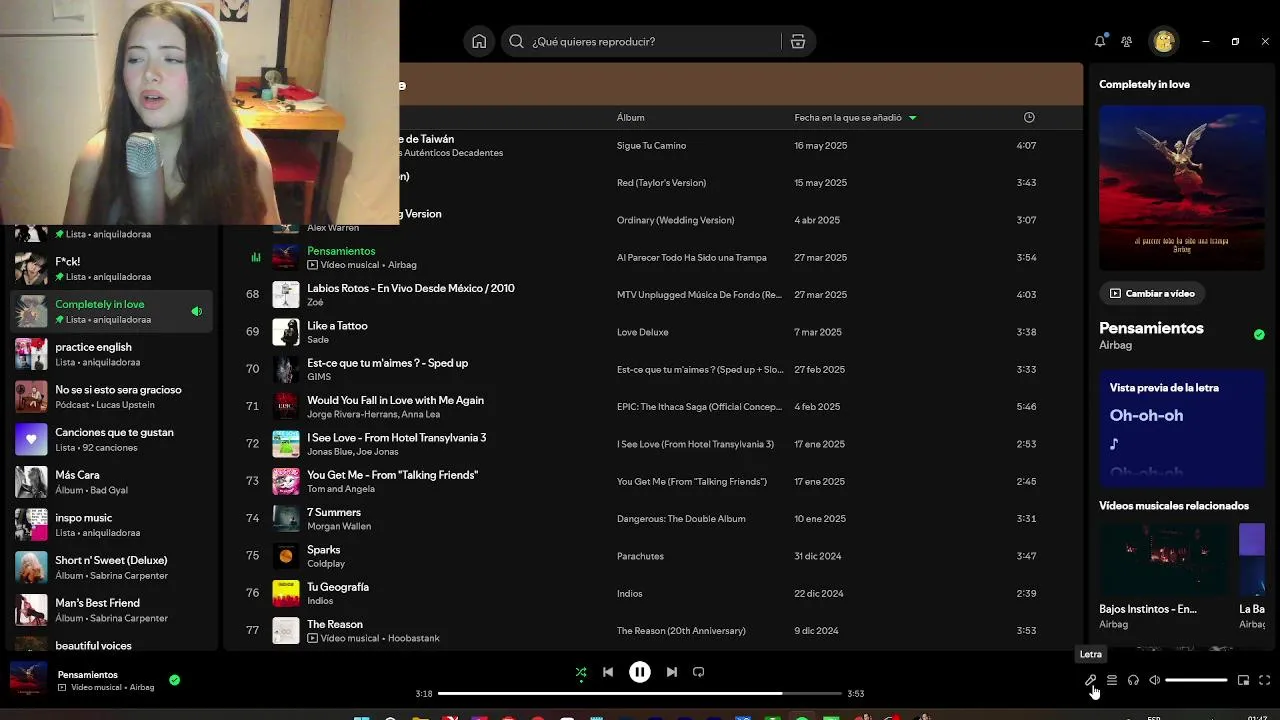Select song Labios Rotos - En Vivo Desde México
Screen dimensions: 1280x720
[x=411, y=288]
